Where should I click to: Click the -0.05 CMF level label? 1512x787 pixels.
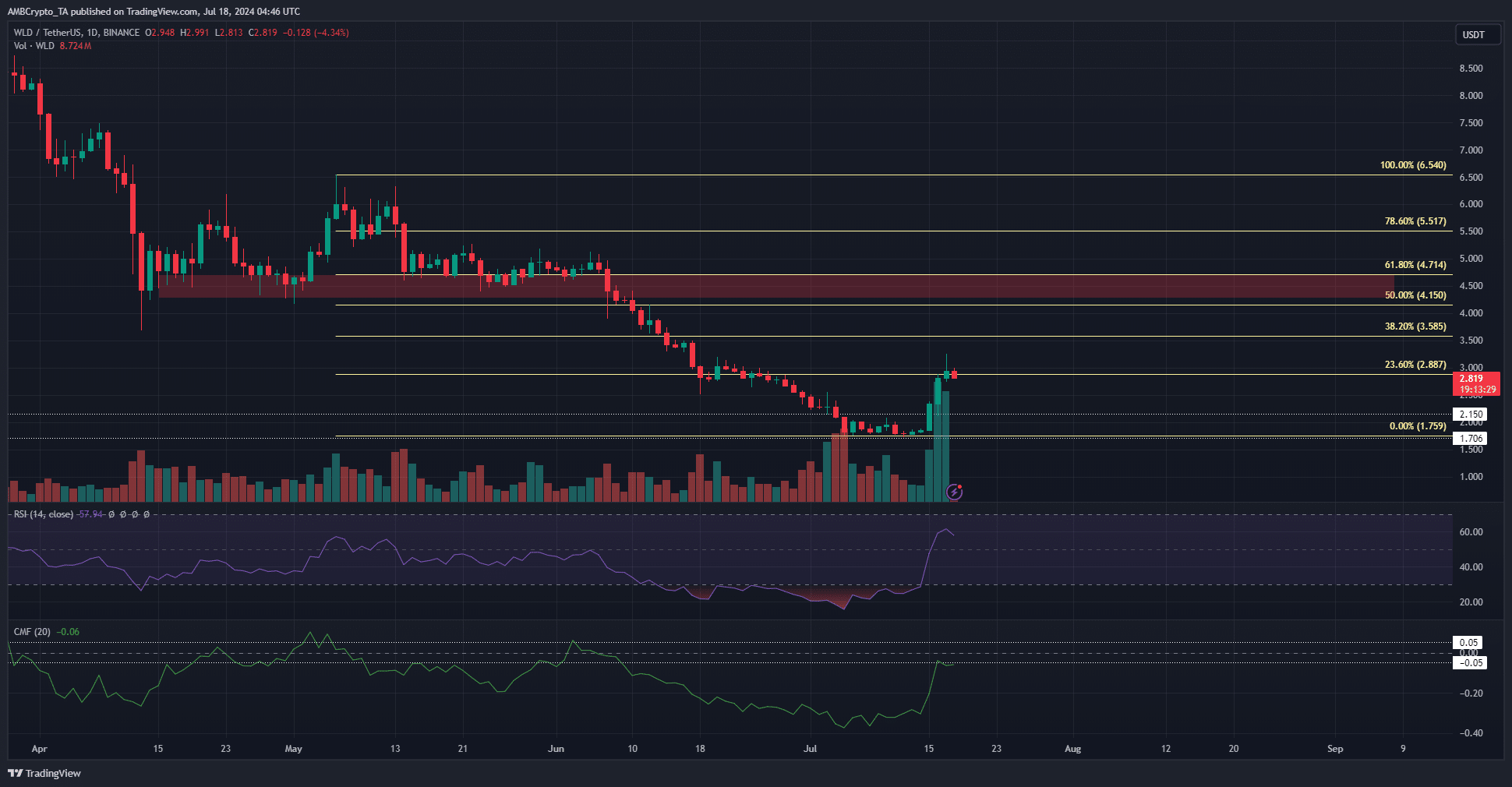click(x=1470, y=663)
